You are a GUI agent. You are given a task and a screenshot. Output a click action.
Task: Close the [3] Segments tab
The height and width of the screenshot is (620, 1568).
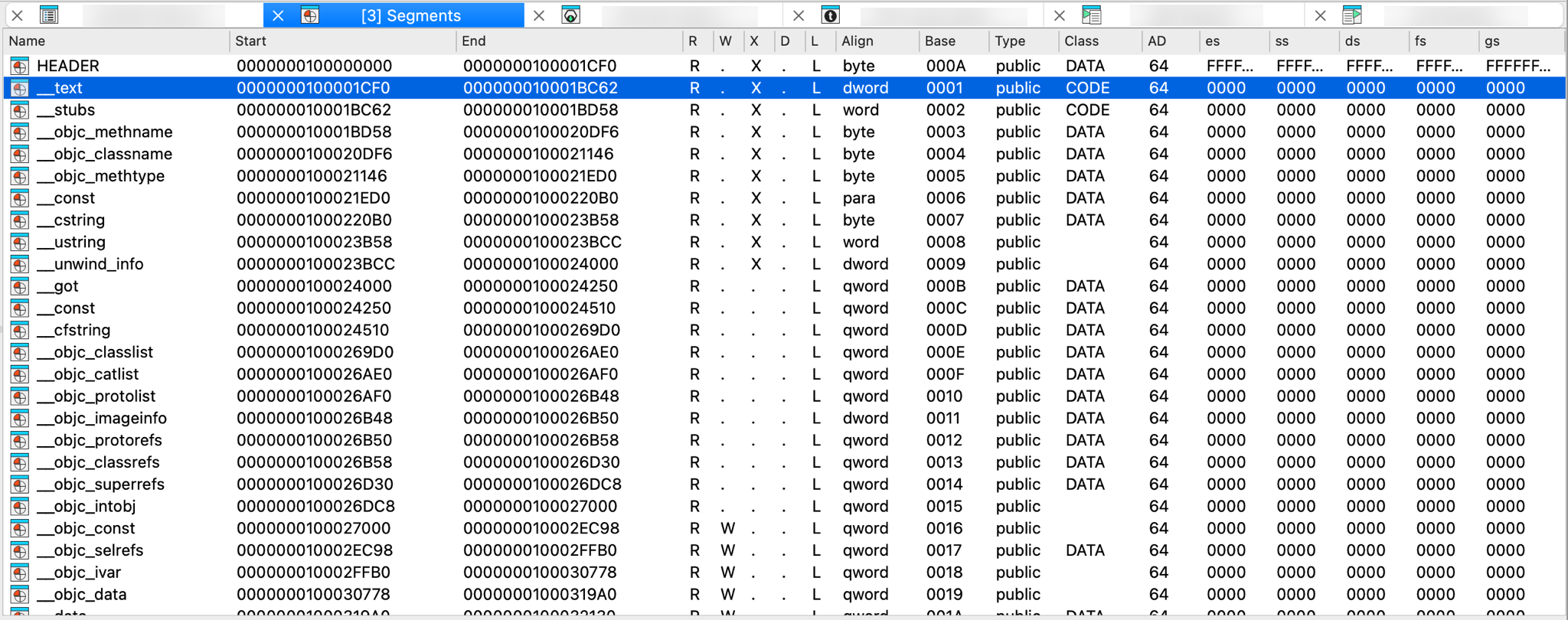278,15
